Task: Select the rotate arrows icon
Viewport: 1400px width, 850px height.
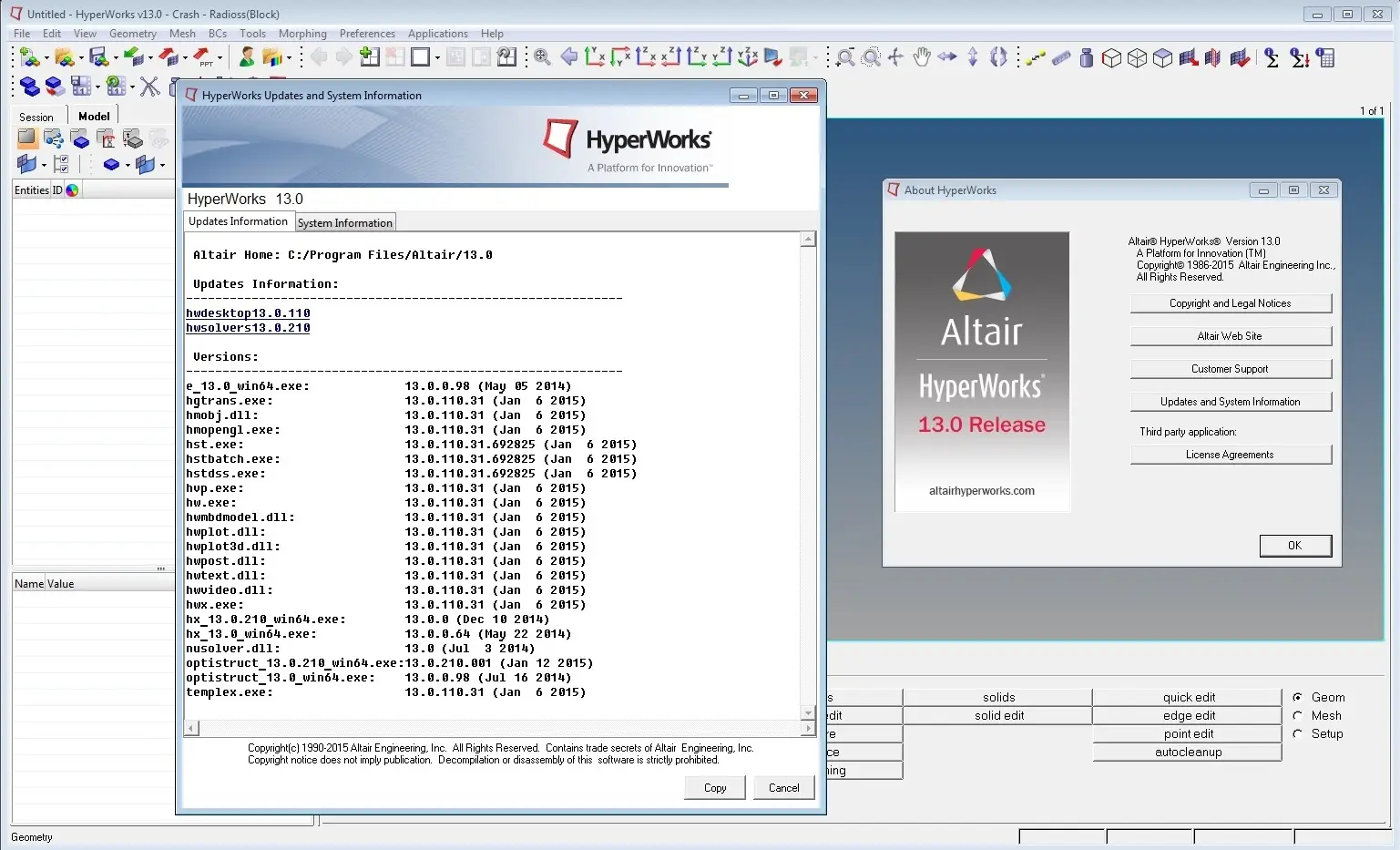Action: pos(998,57)
